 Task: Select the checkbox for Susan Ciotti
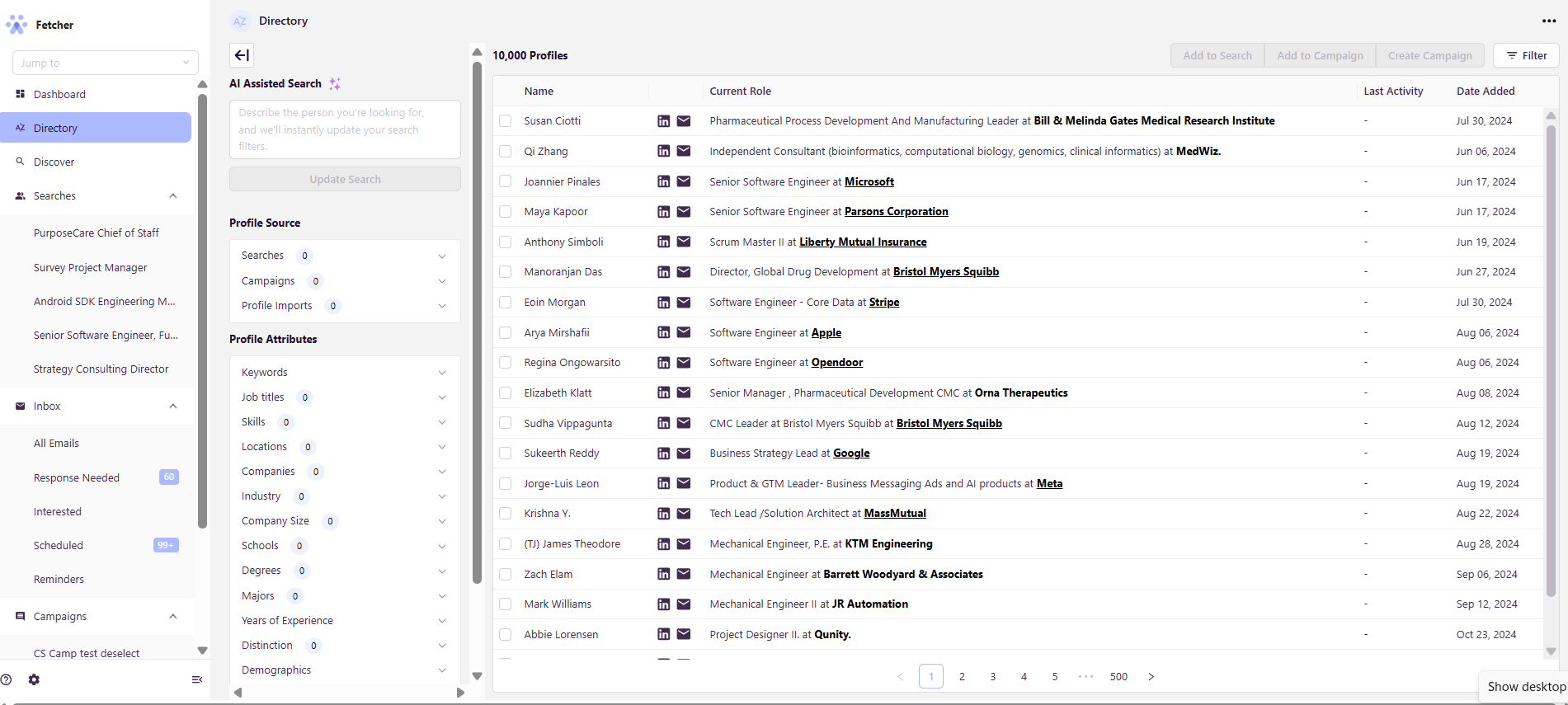click(506, 121)
